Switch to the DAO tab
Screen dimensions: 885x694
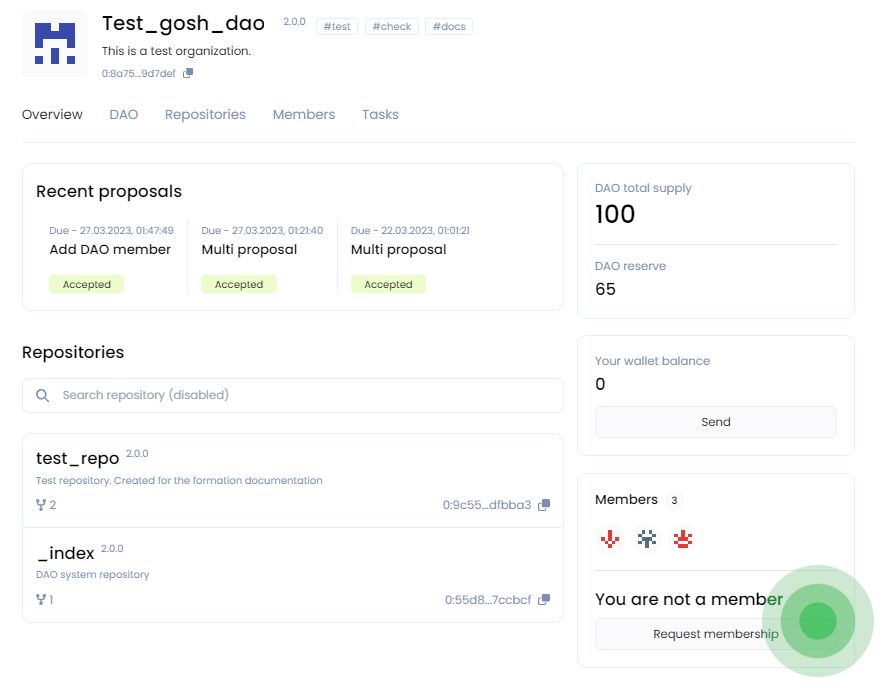pyautogui.click(x=124, y=115)
